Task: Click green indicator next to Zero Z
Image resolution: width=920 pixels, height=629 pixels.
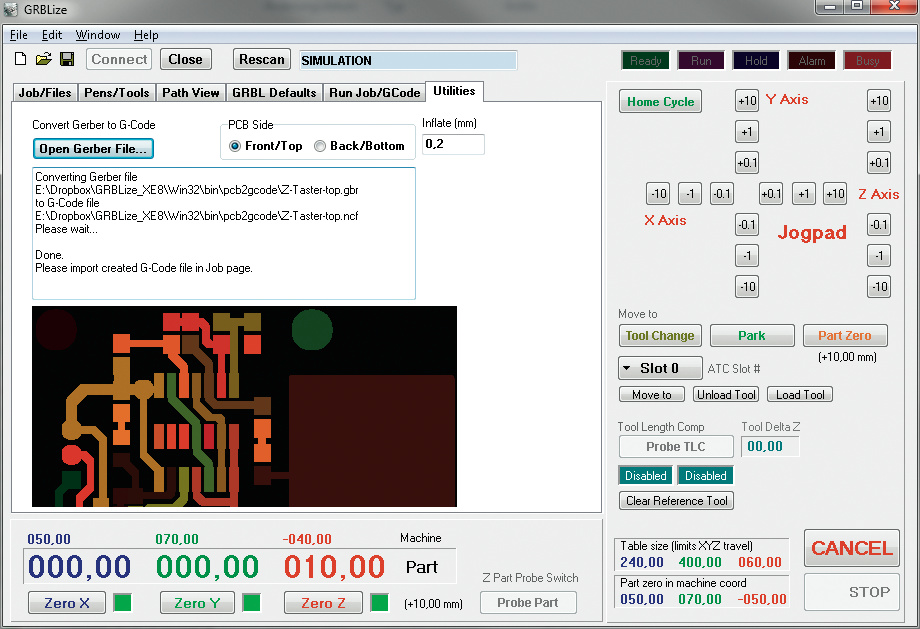Action: (x=379, y=603)
